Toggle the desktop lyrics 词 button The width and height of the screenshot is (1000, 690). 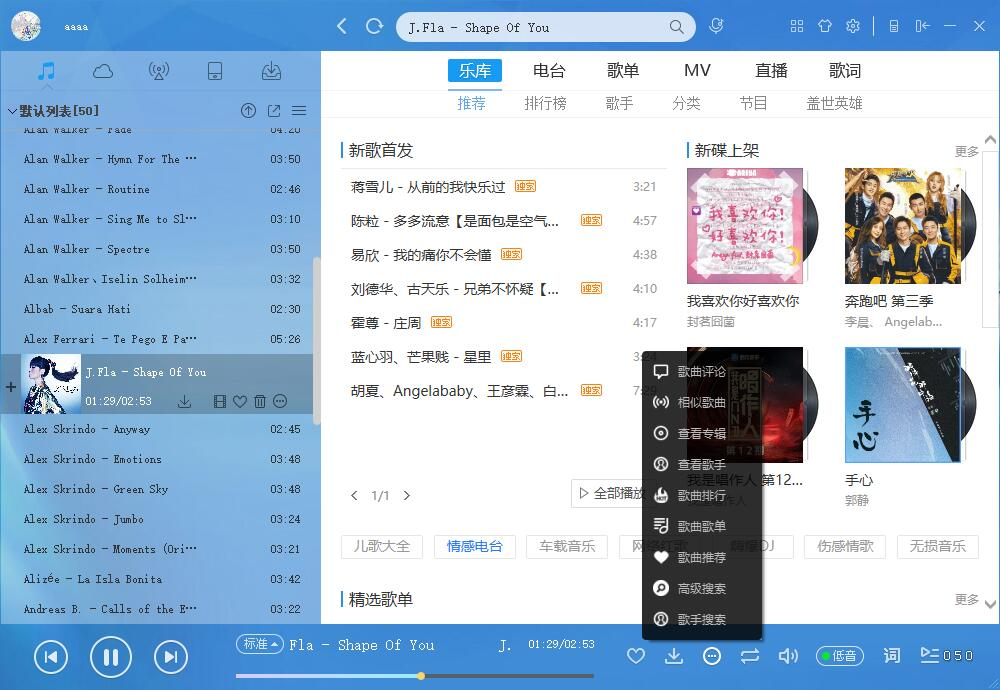pyautogui.click(x=892, y=656)
